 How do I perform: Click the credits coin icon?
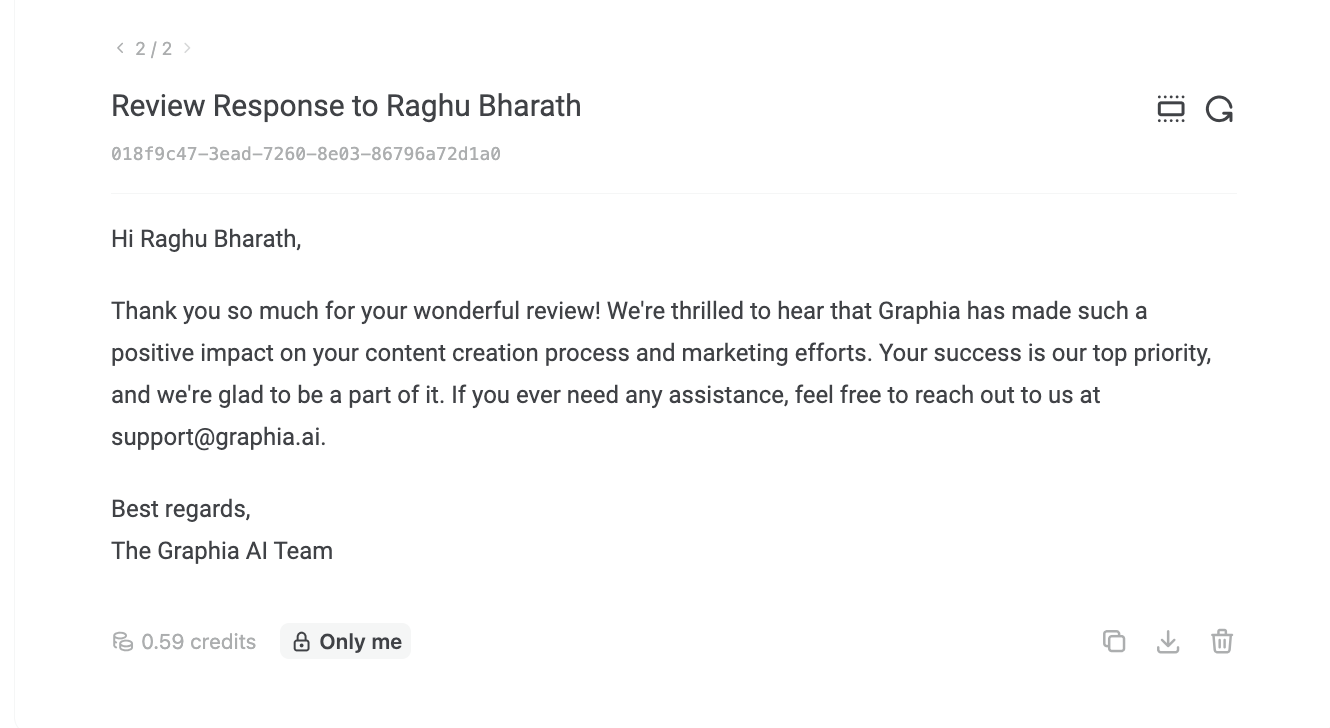122,642
